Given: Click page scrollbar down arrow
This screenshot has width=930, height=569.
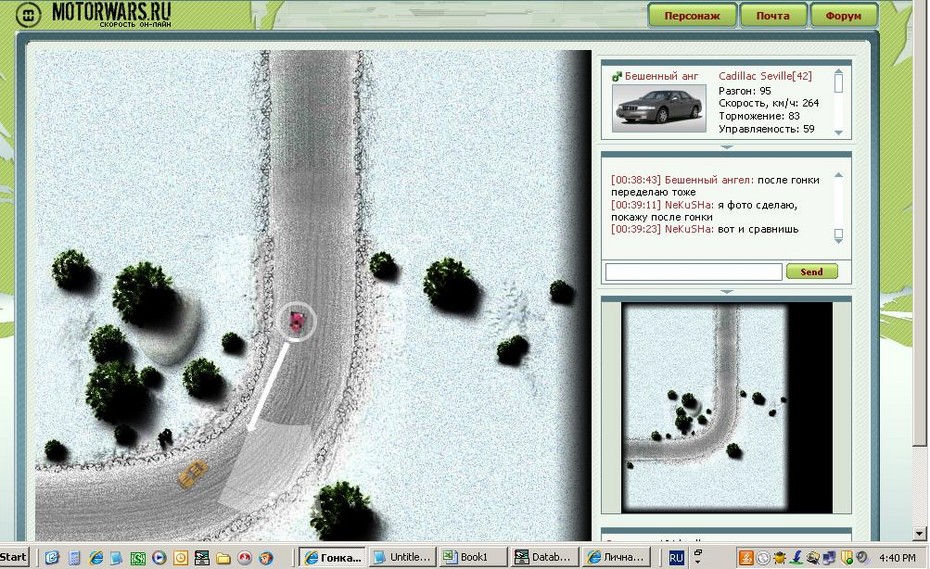Looking at the screenshot, I should point(920,533).
